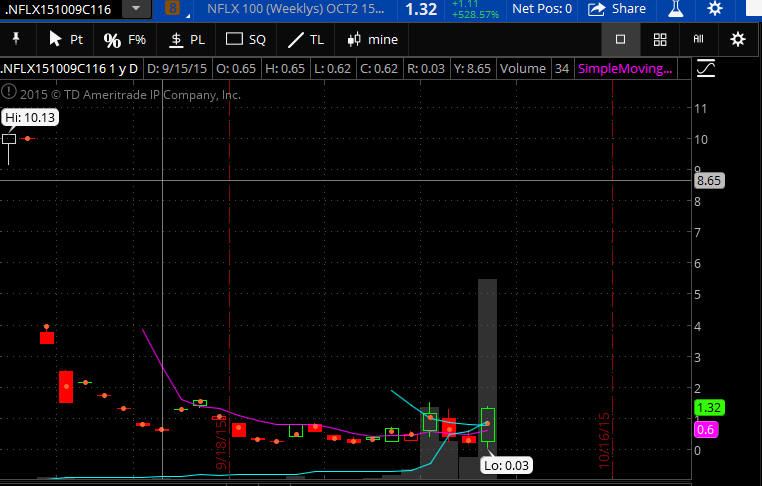
Task: Click the Share button
Action: (617, 9)
